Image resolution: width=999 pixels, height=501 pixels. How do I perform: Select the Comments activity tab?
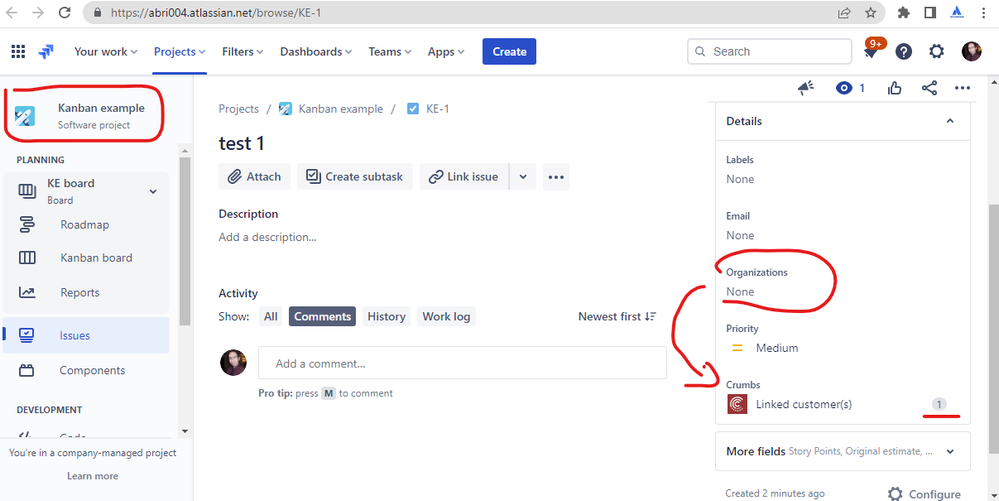coord(322,316)
